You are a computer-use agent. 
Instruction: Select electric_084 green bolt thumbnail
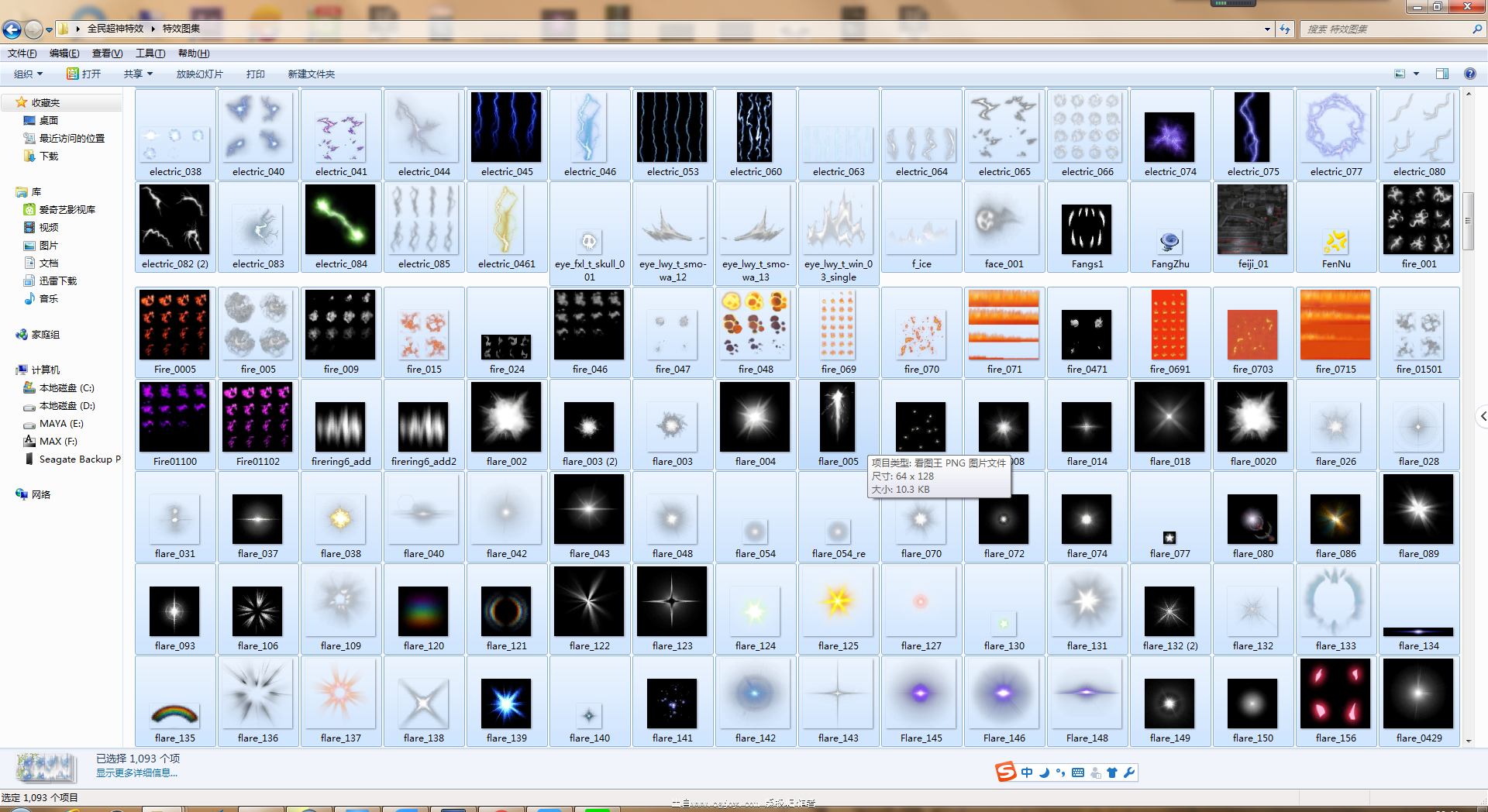point(341,227)
